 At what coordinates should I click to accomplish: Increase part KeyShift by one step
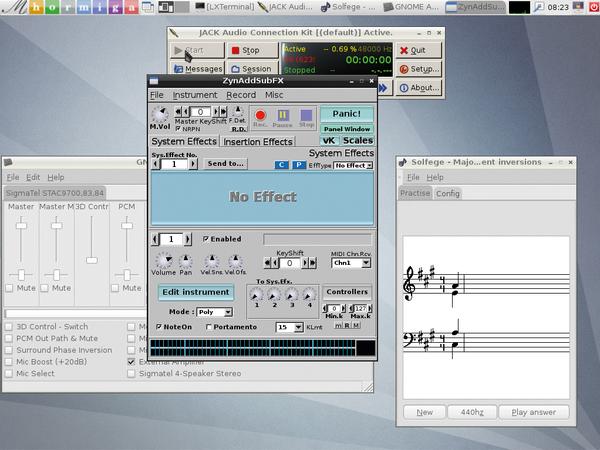click(305, 263)
